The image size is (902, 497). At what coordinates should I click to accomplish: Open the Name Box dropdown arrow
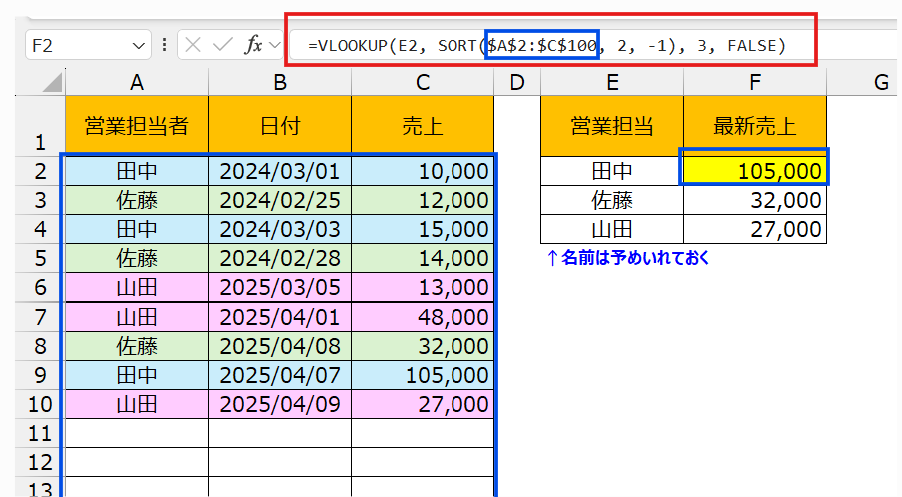tap(138, 46)
